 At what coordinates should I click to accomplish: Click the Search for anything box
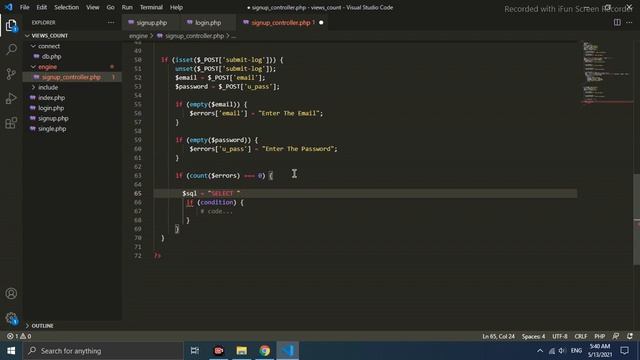(102, 351)
